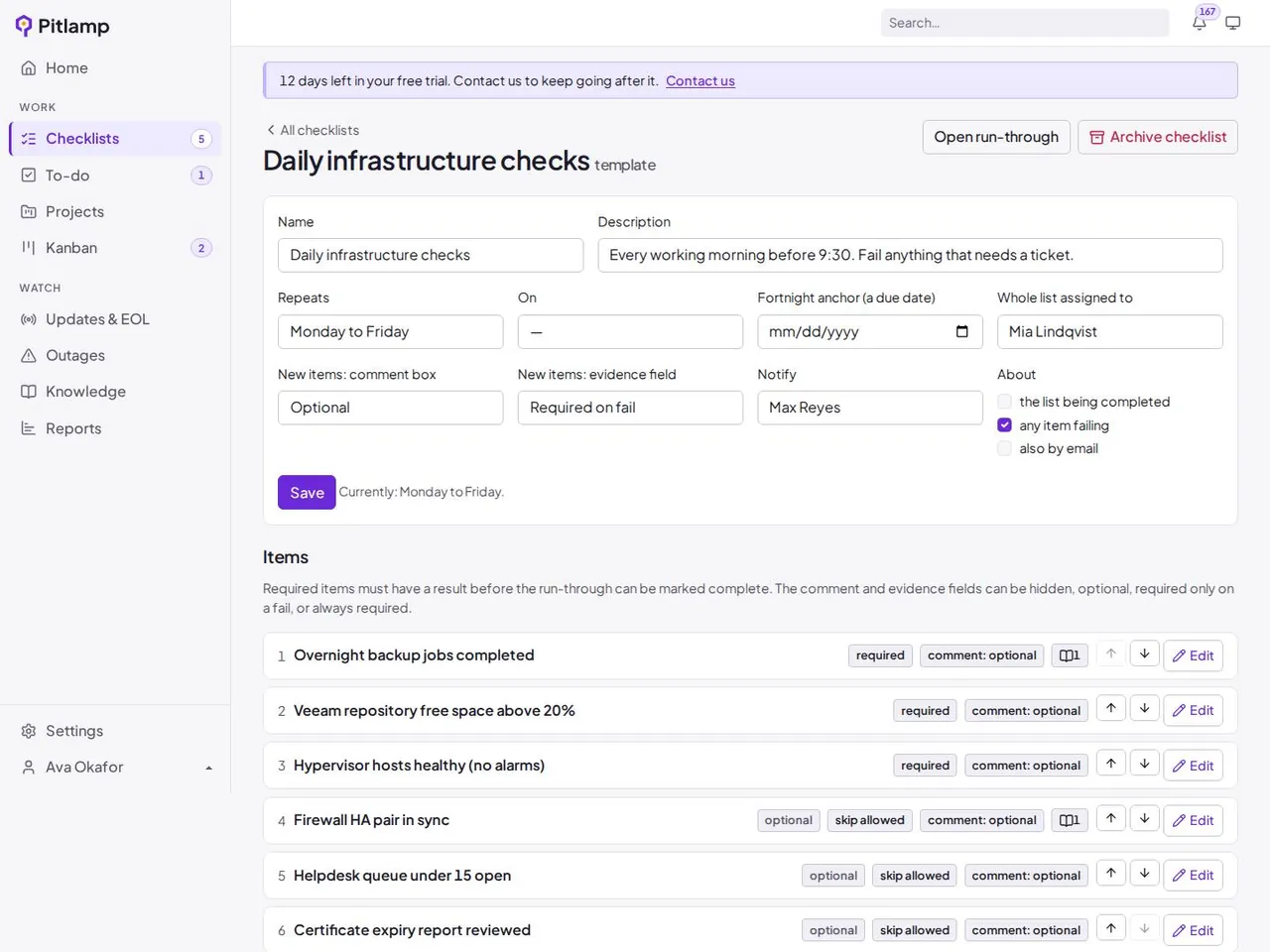Click the Search field
The height and width of the screenshot is (952, 1270).
tap(1025, 23)
